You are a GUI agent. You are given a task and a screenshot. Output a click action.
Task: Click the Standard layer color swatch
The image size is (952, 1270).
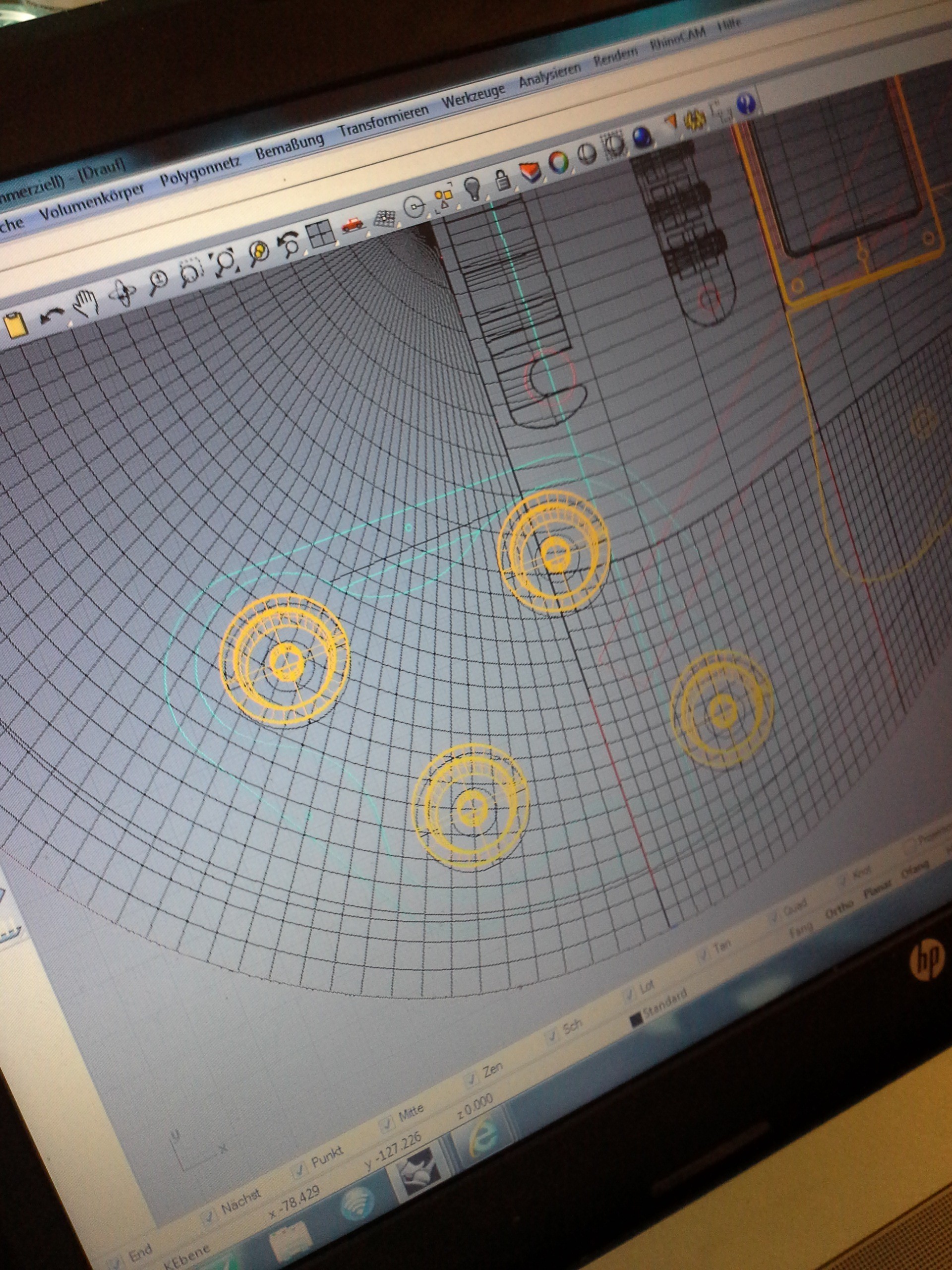pos(636,1019)
